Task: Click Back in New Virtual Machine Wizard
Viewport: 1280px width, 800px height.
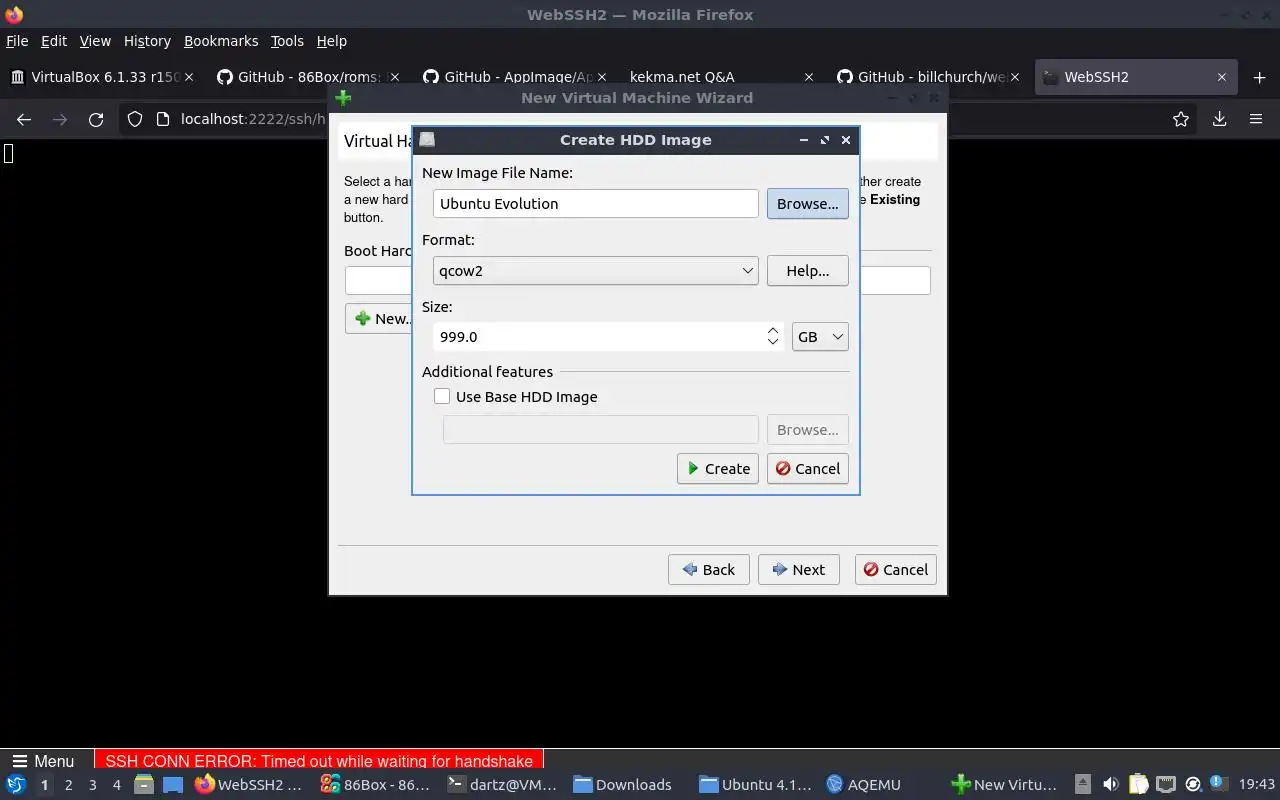Action: point(708,569)
